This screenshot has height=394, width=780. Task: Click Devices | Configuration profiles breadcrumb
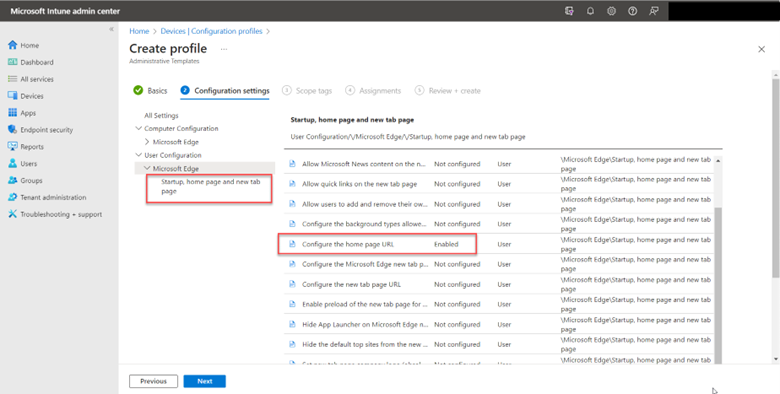[211, 31]
